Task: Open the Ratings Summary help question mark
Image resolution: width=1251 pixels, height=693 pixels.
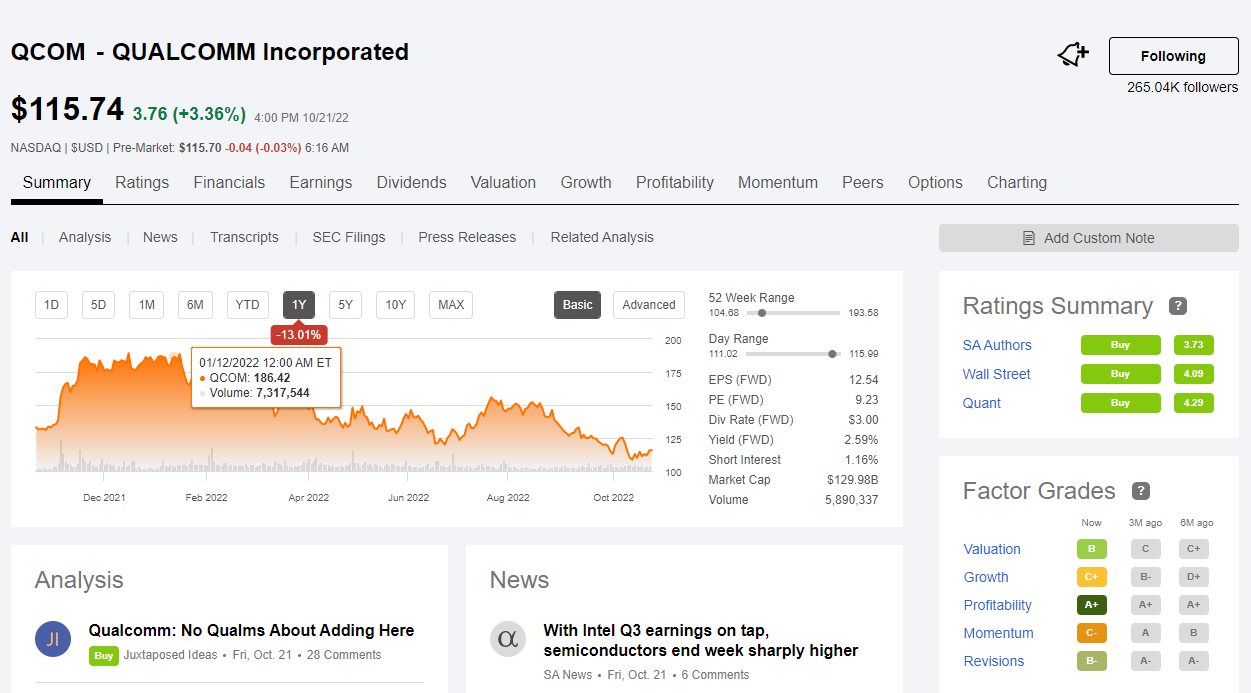Action: click(x=1178, y=306)
